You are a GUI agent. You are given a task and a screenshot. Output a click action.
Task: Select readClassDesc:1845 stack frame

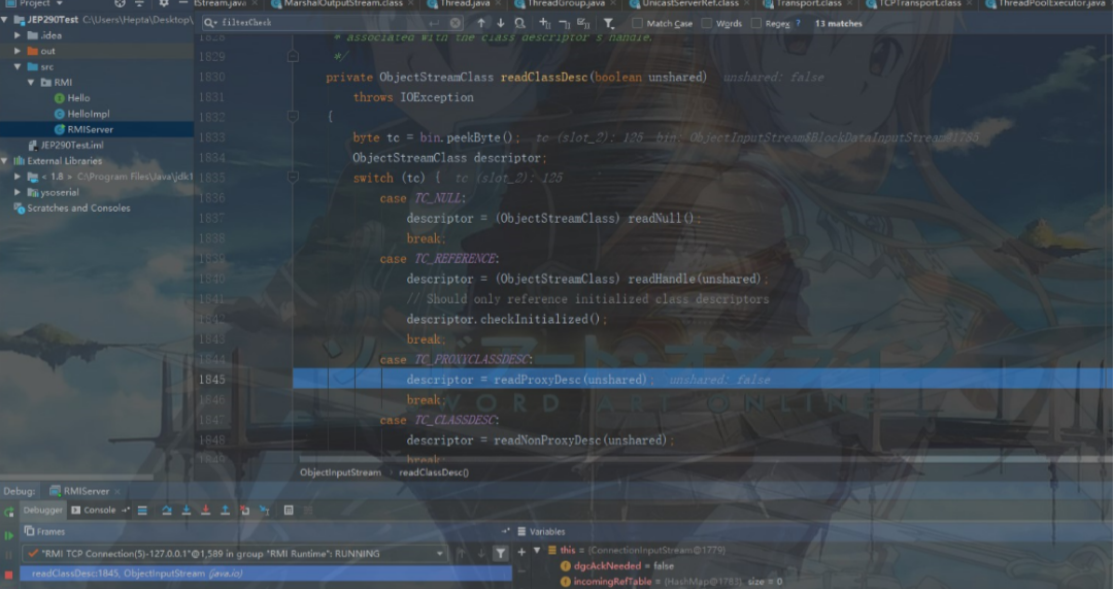(x=266, y=573)
